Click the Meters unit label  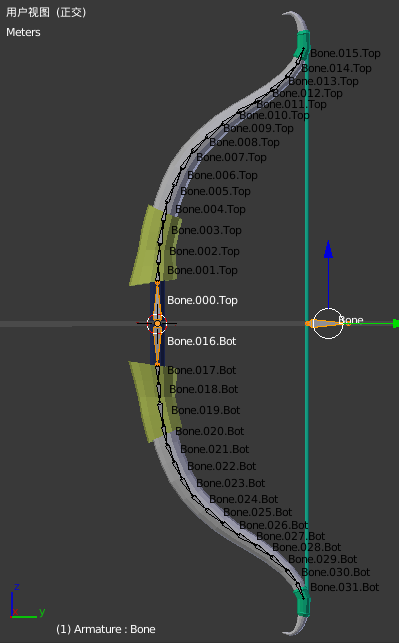pos(23,32)
